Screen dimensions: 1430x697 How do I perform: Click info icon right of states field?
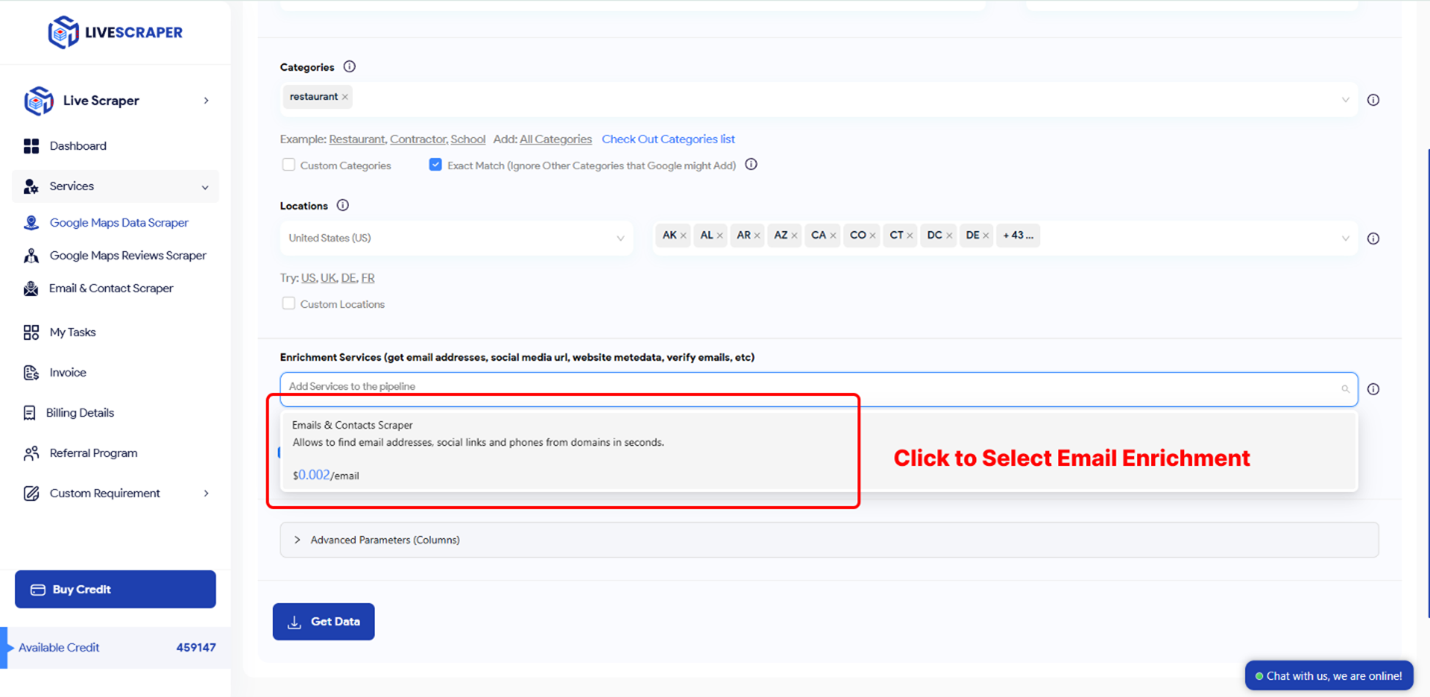(x=1373, y=238)
